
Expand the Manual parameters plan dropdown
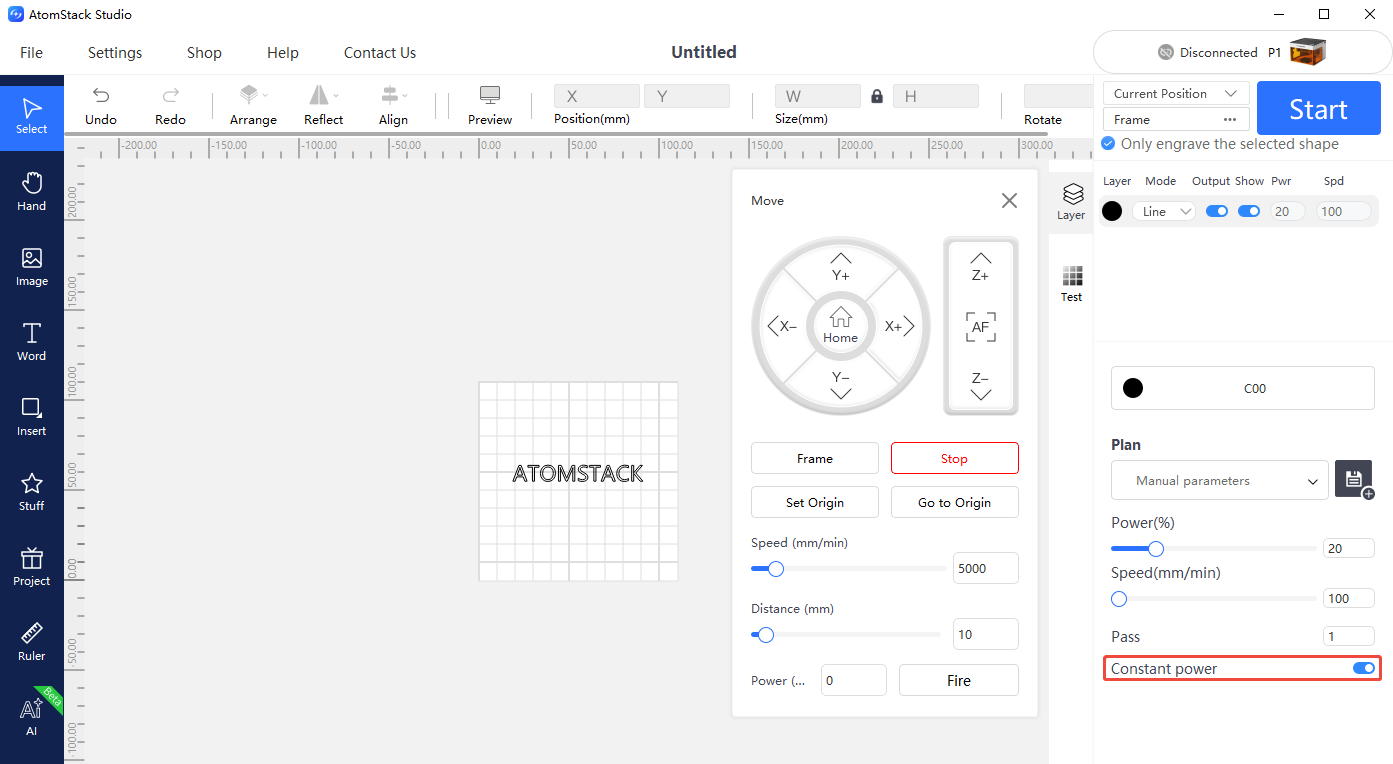[x=1220, y=480]
